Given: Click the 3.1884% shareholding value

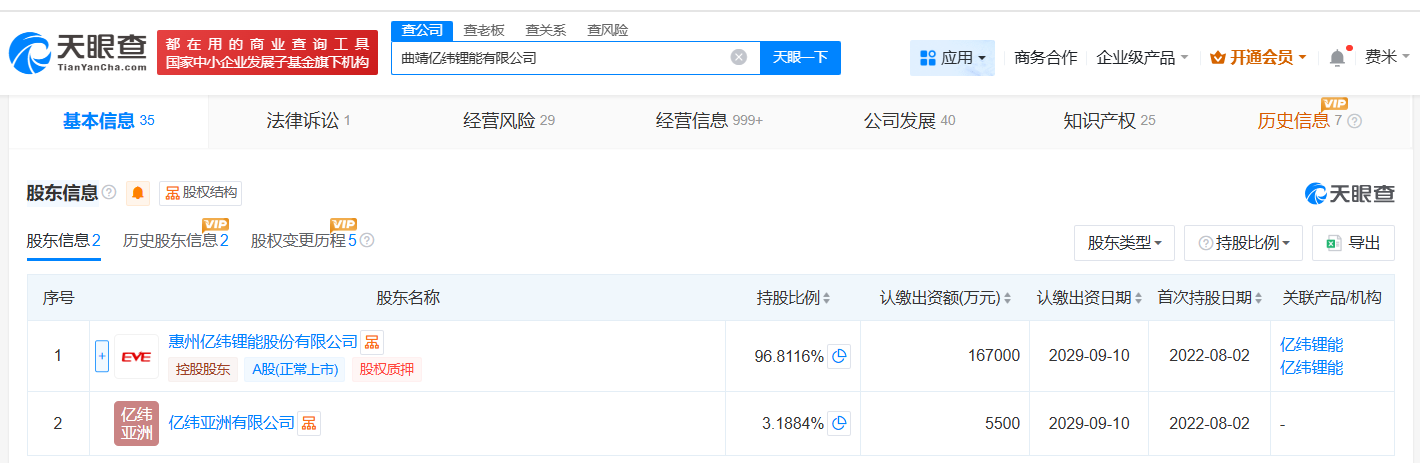Looking at the screenshot, I should tap(793, 423).
